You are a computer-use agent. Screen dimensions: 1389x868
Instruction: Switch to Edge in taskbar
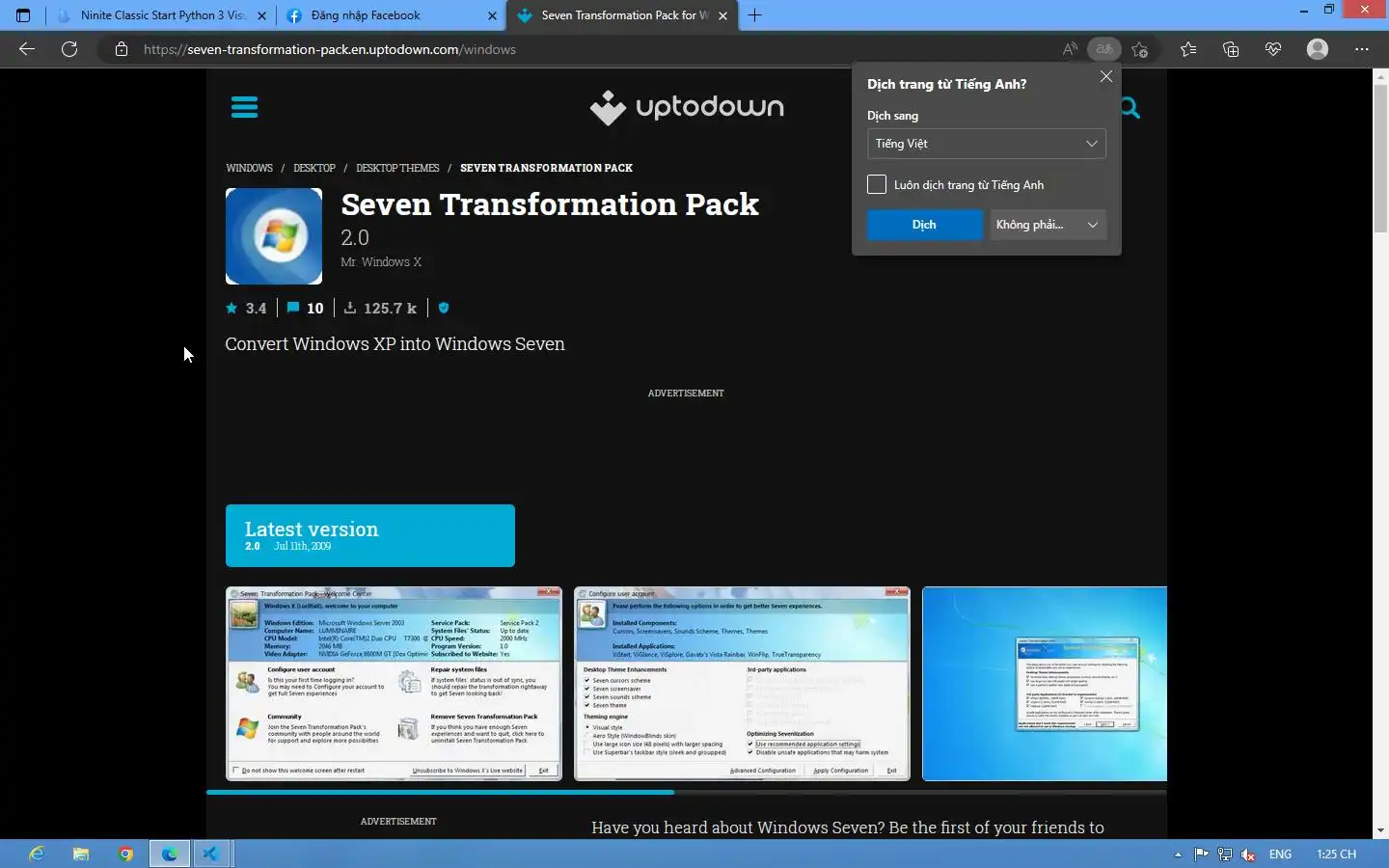[170, 854]
